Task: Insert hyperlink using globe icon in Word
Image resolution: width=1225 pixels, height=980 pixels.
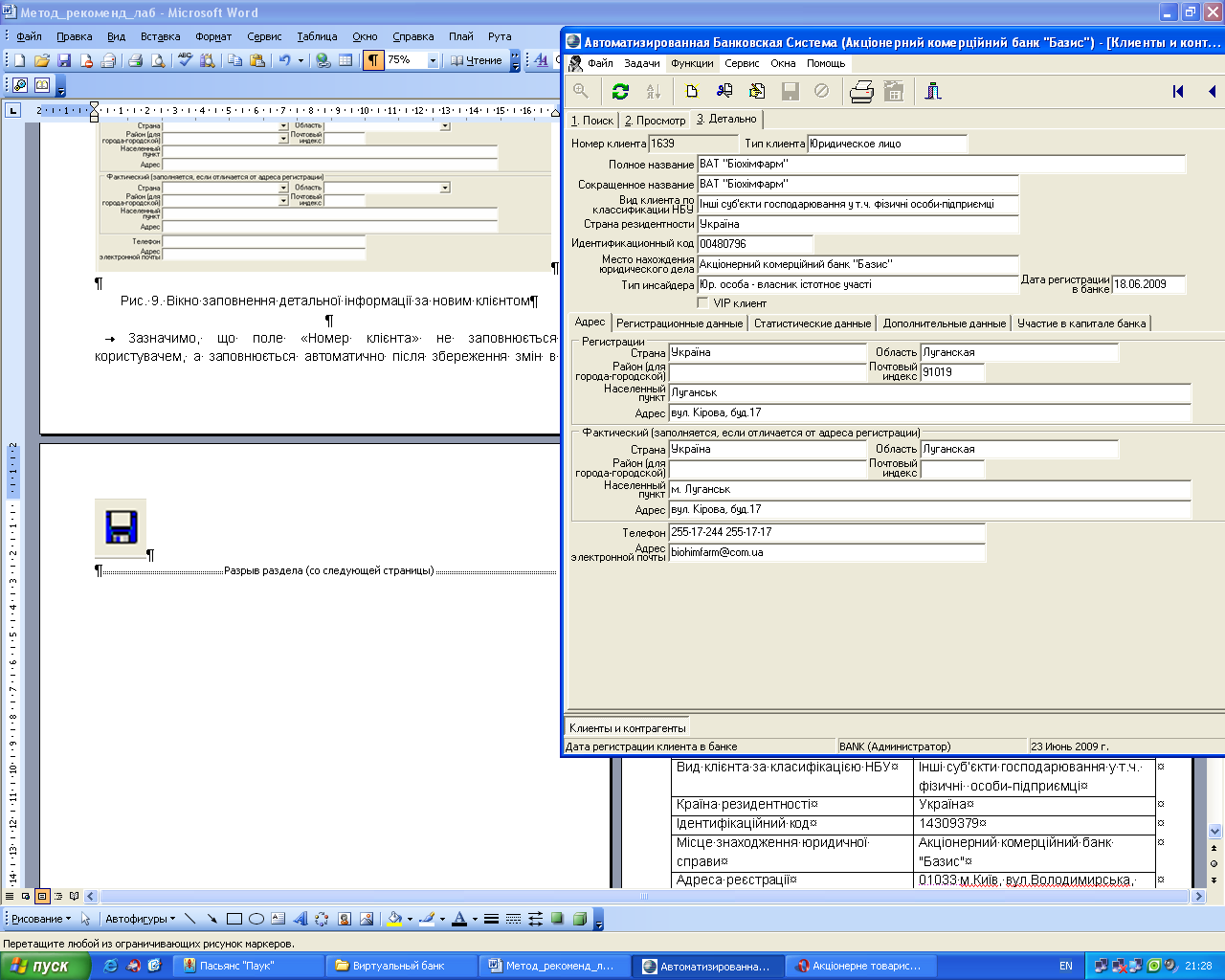Action: 323,60
